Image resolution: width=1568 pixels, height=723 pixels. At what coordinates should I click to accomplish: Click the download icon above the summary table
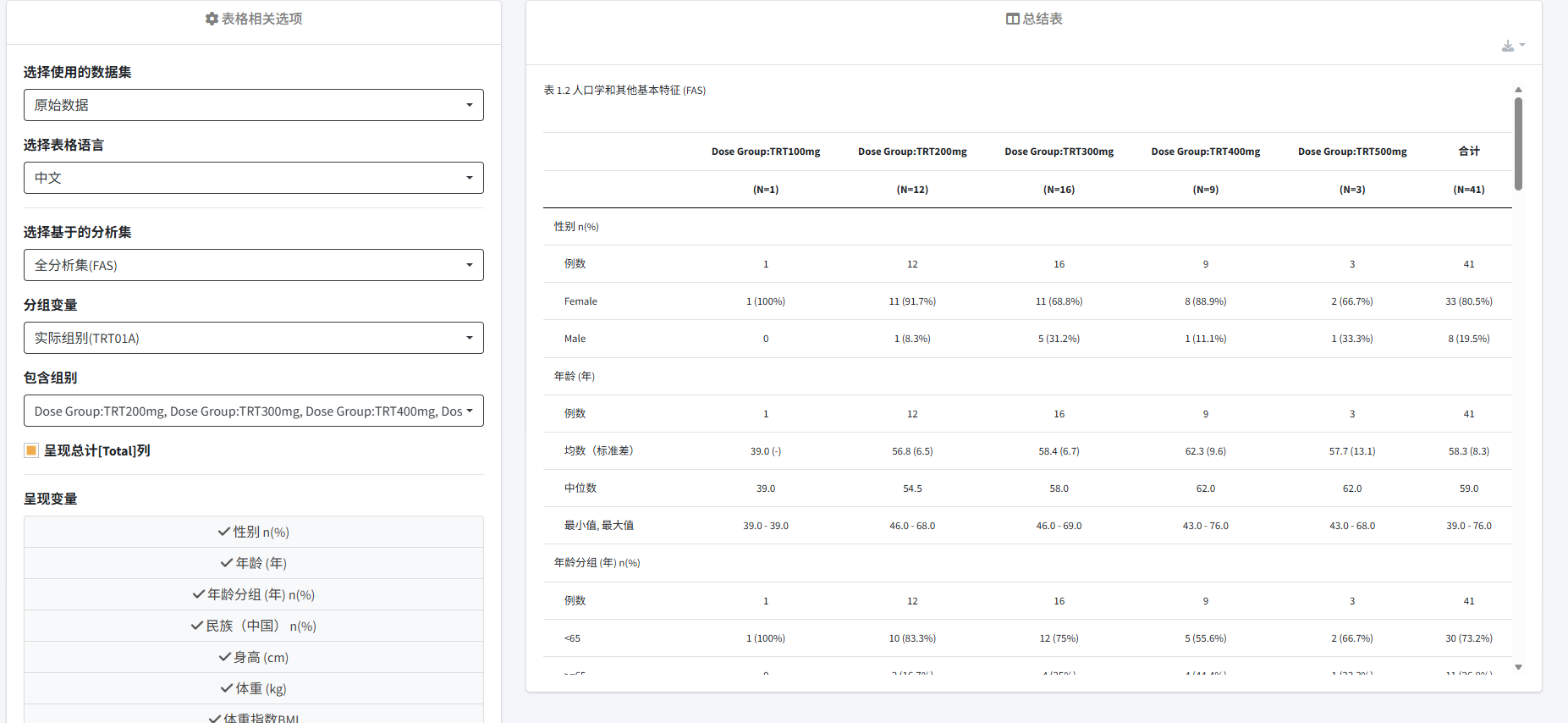coord(1508,46)
